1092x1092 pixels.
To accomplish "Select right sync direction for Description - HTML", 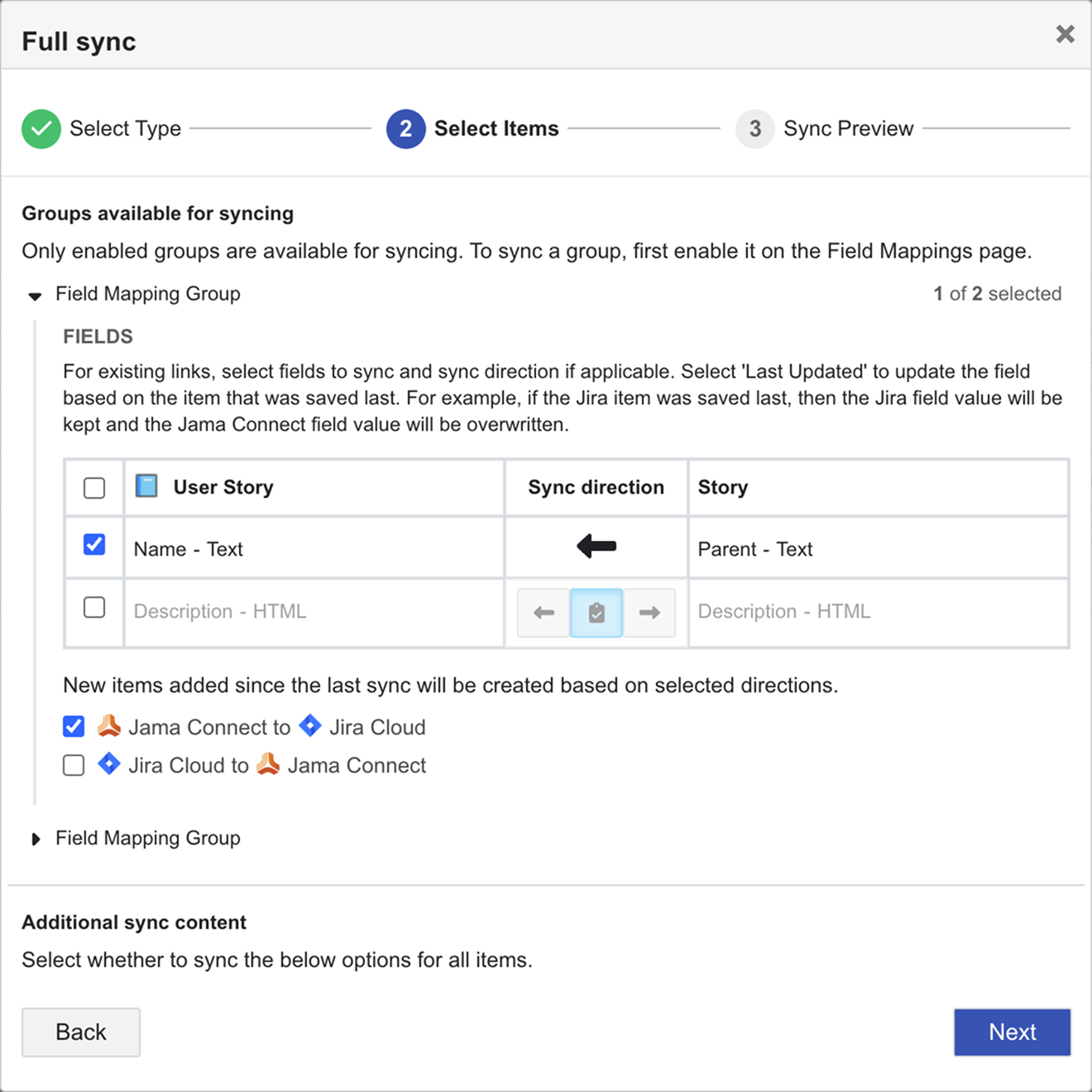I will [x=649, y=613].
